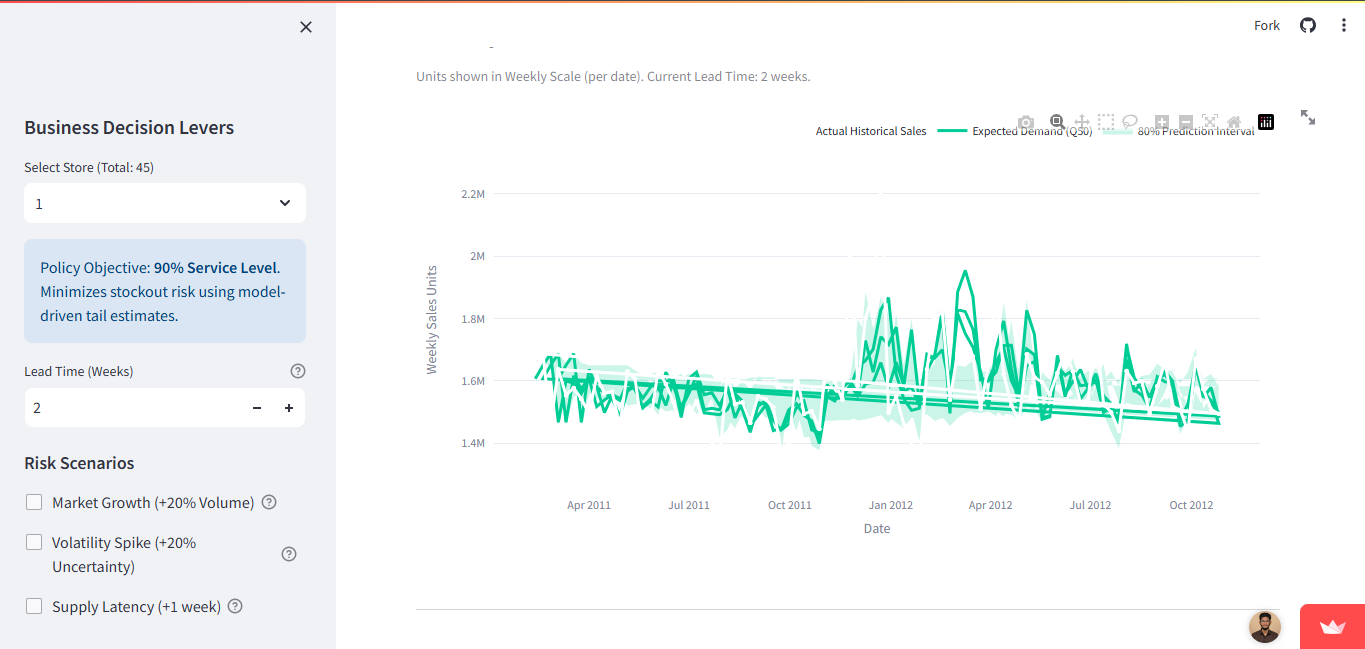1365x649 pixels.
Task: Click the 1.4M y-axis label
Action: coord(473,443)
